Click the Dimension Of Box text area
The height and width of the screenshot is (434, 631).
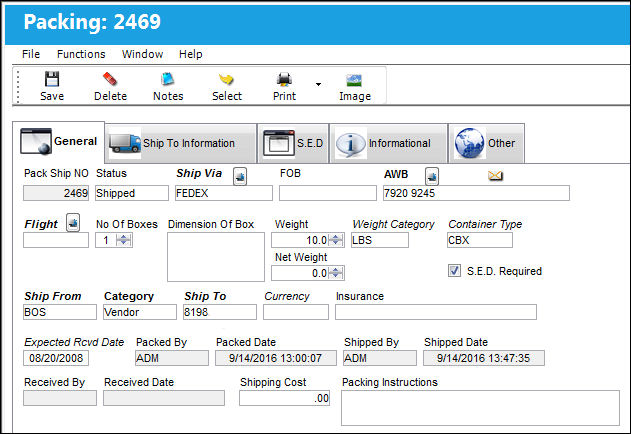[x=216, y=257]
